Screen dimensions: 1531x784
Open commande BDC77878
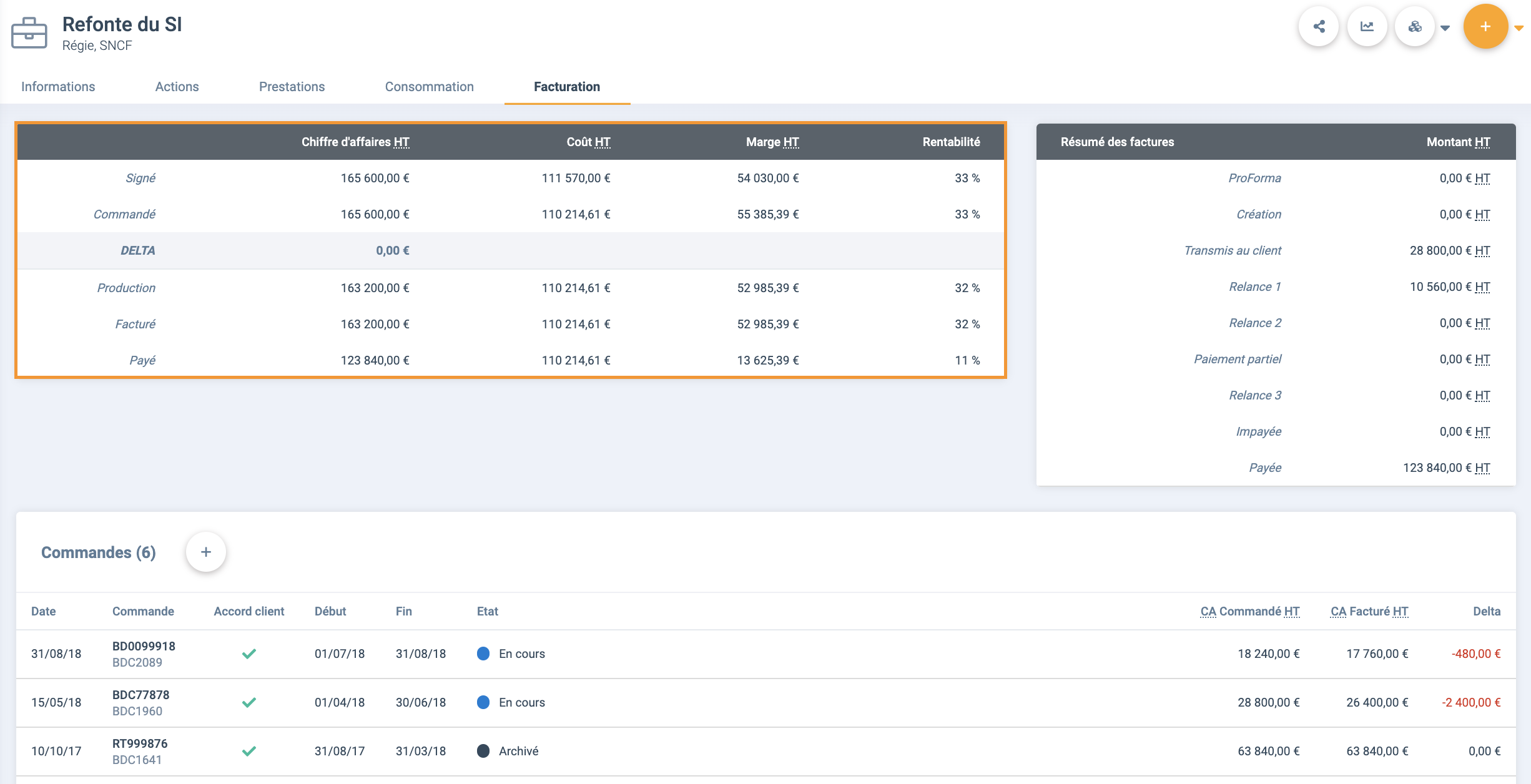pos(140,695)
